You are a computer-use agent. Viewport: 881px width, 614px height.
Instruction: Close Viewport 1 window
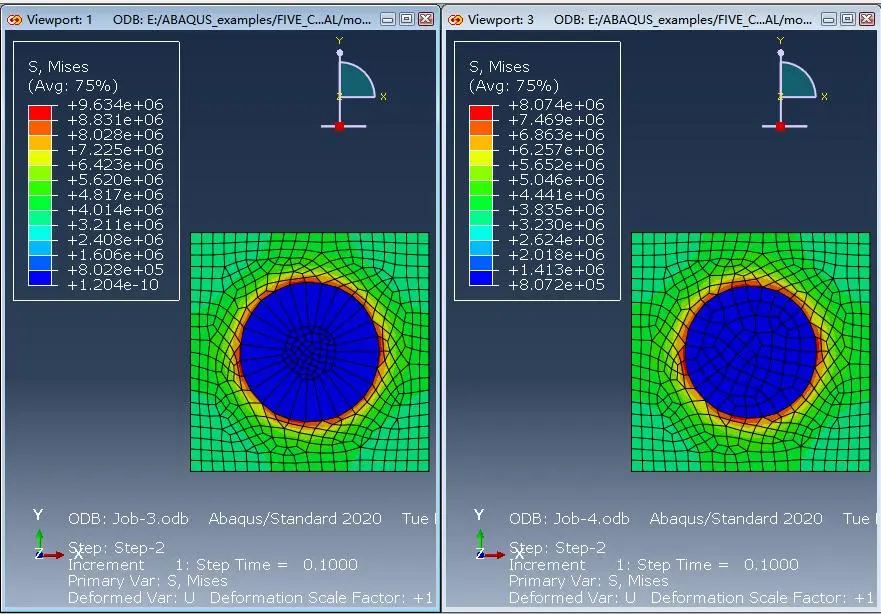point(426,20)
